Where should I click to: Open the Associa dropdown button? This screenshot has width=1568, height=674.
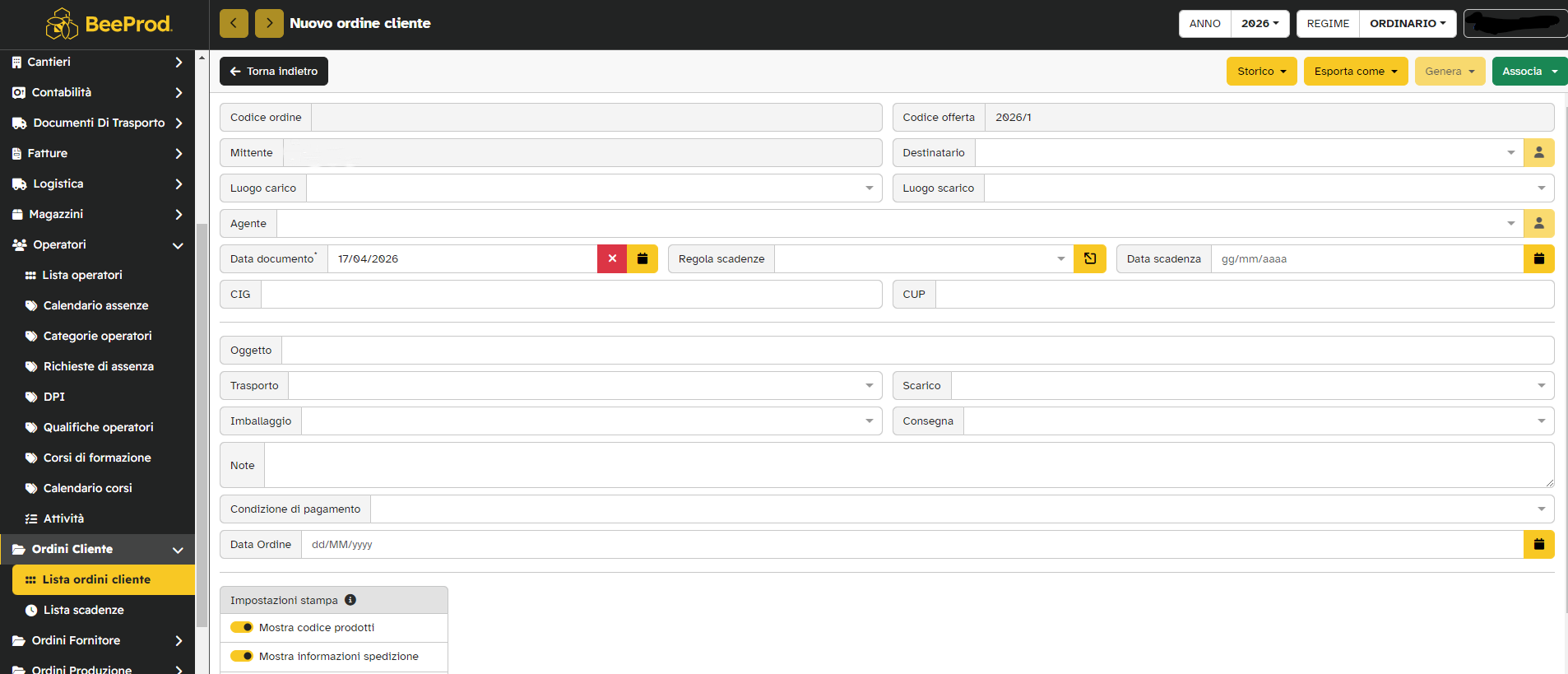click(1530, 71)
